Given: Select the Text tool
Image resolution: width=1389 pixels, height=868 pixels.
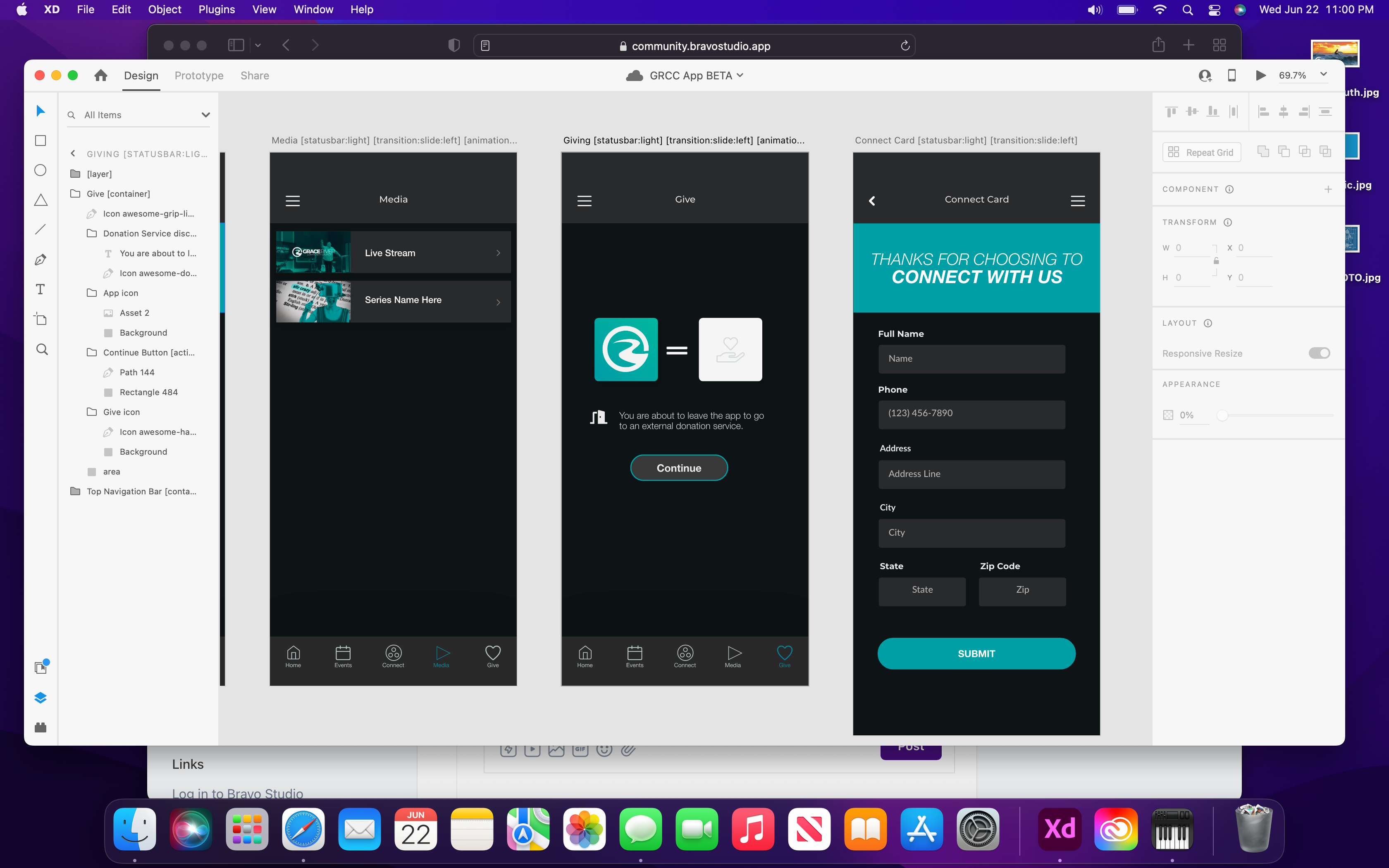Looking at the screenshot, I should pyautogui.click(x=40, y=289).
